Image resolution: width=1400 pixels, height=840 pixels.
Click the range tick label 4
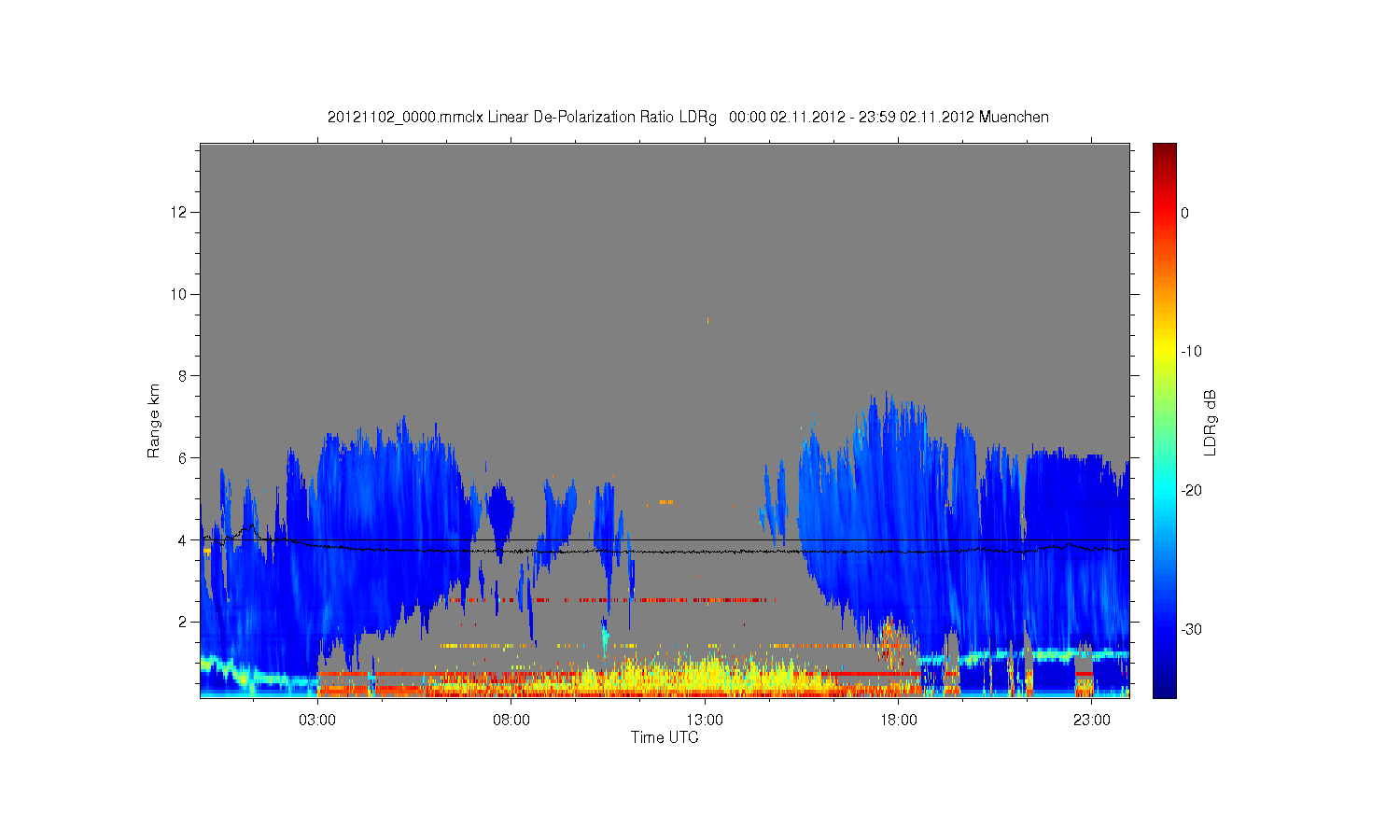coord(184,539)
